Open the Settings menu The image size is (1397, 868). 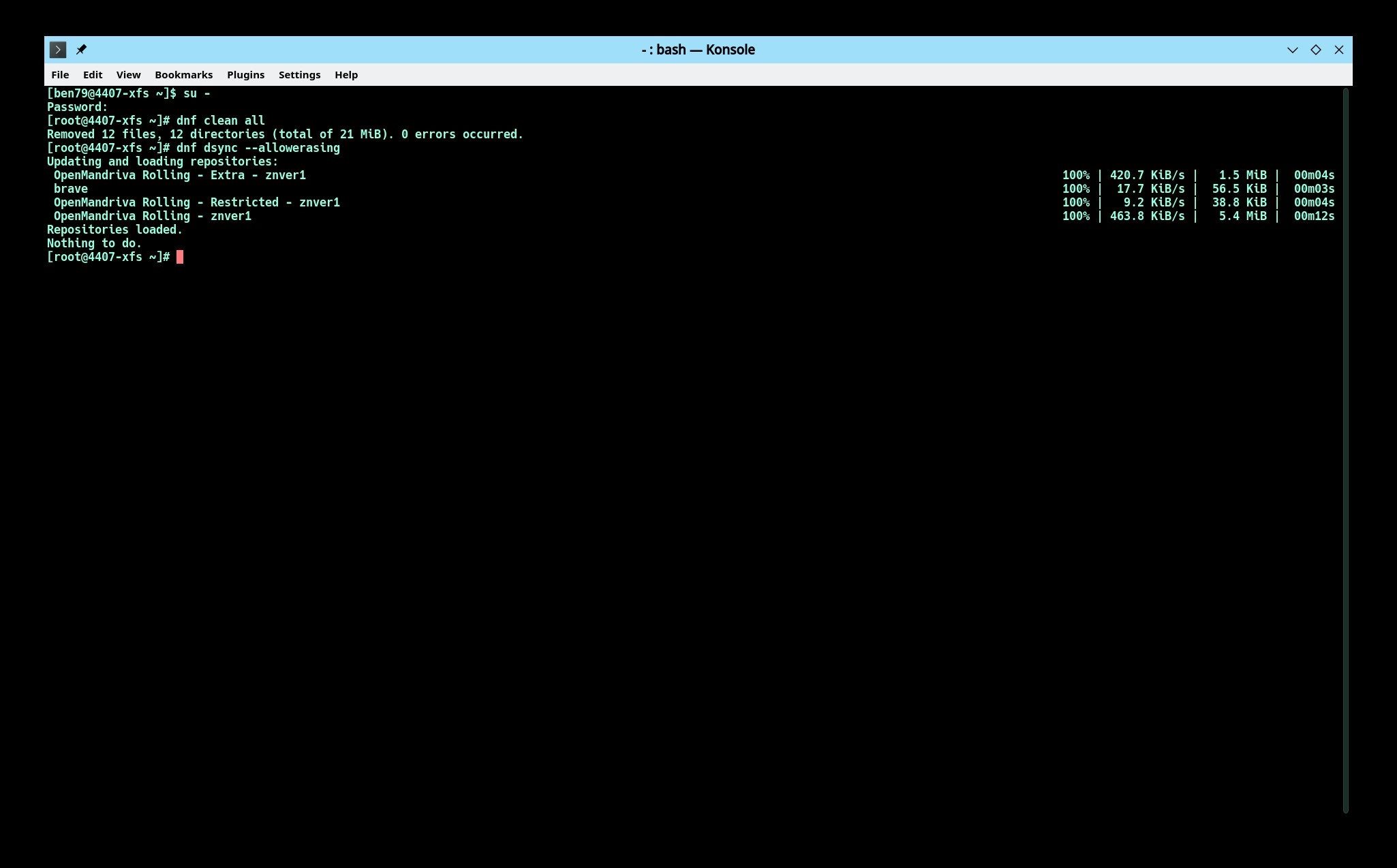299,75
